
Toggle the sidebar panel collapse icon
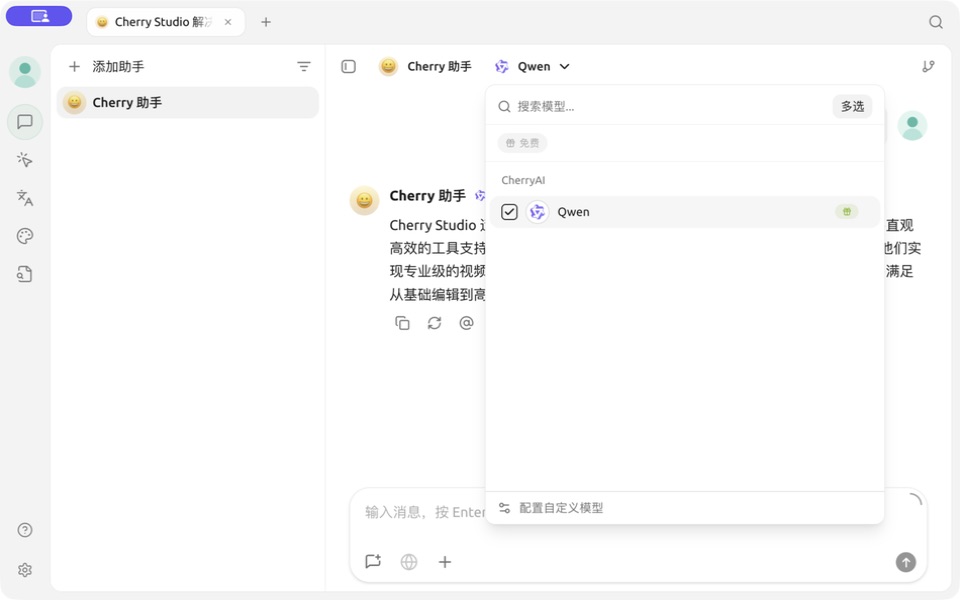348,66
